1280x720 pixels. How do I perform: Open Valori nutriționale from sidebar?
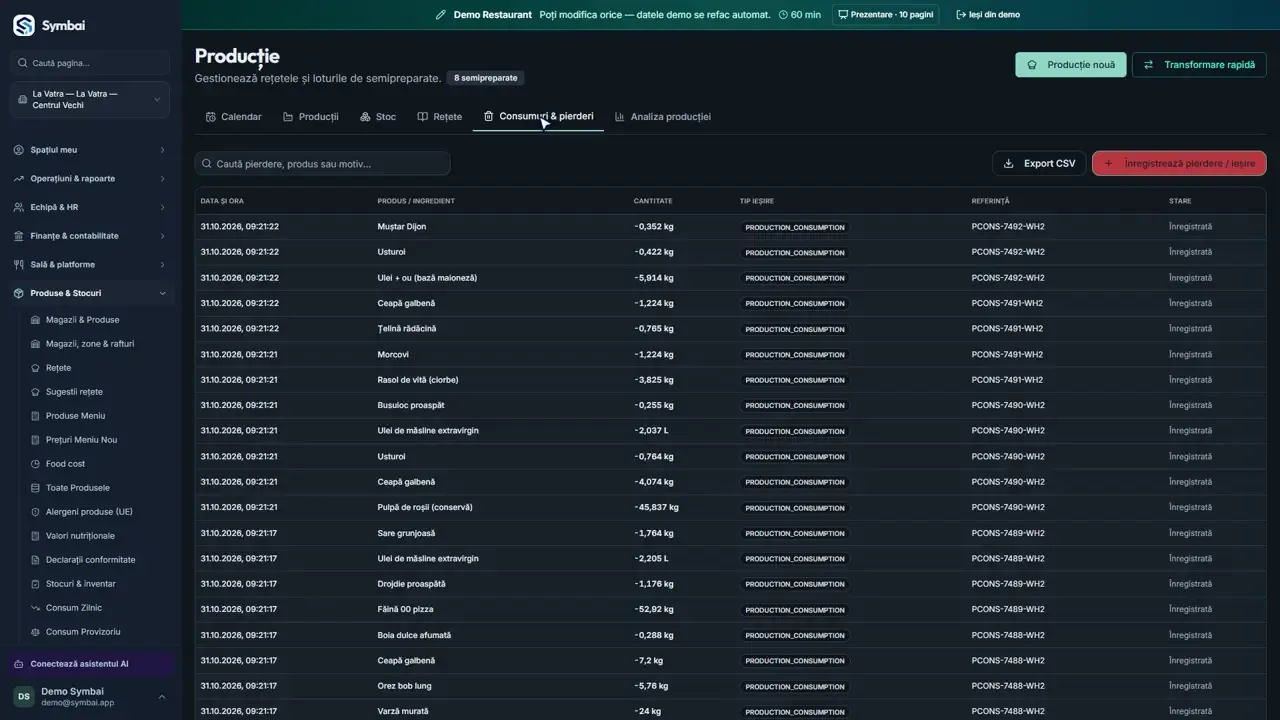pyautogui.click(x=80, y=536)
